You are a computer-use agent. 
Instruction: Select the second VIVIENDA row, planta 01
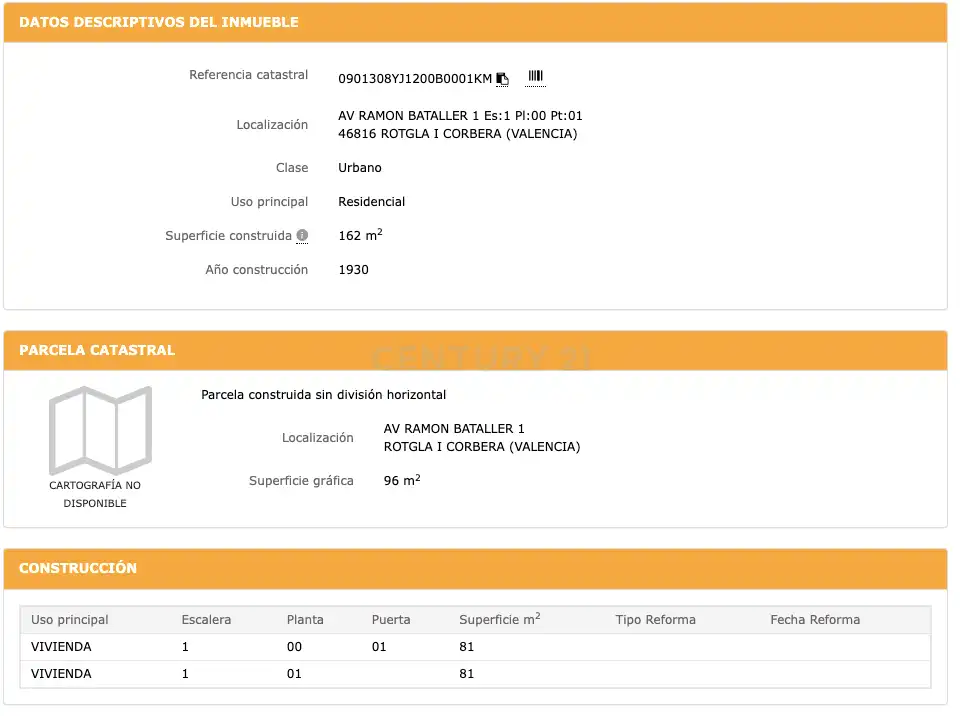click(475, 674)
